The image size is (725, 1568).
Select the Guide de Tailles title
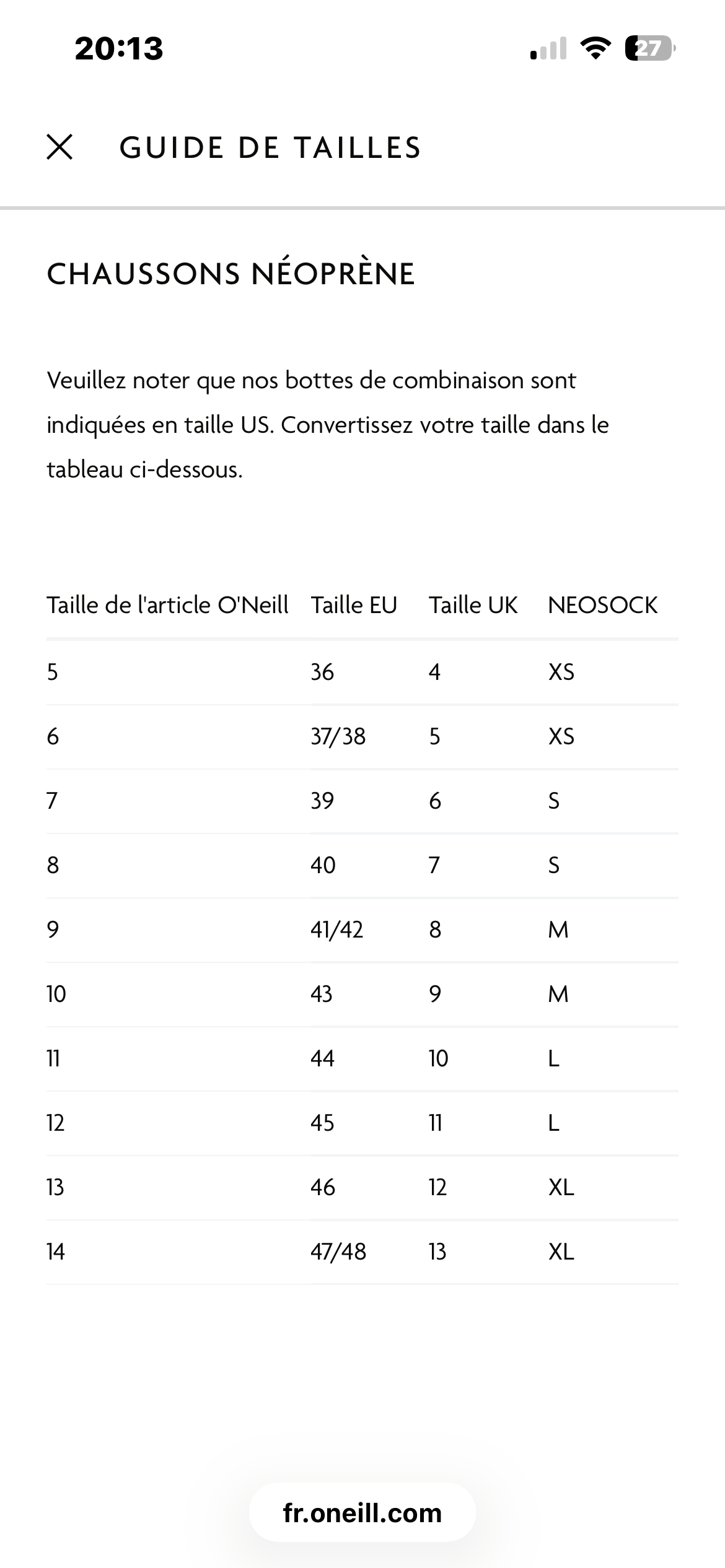(270, 148)
